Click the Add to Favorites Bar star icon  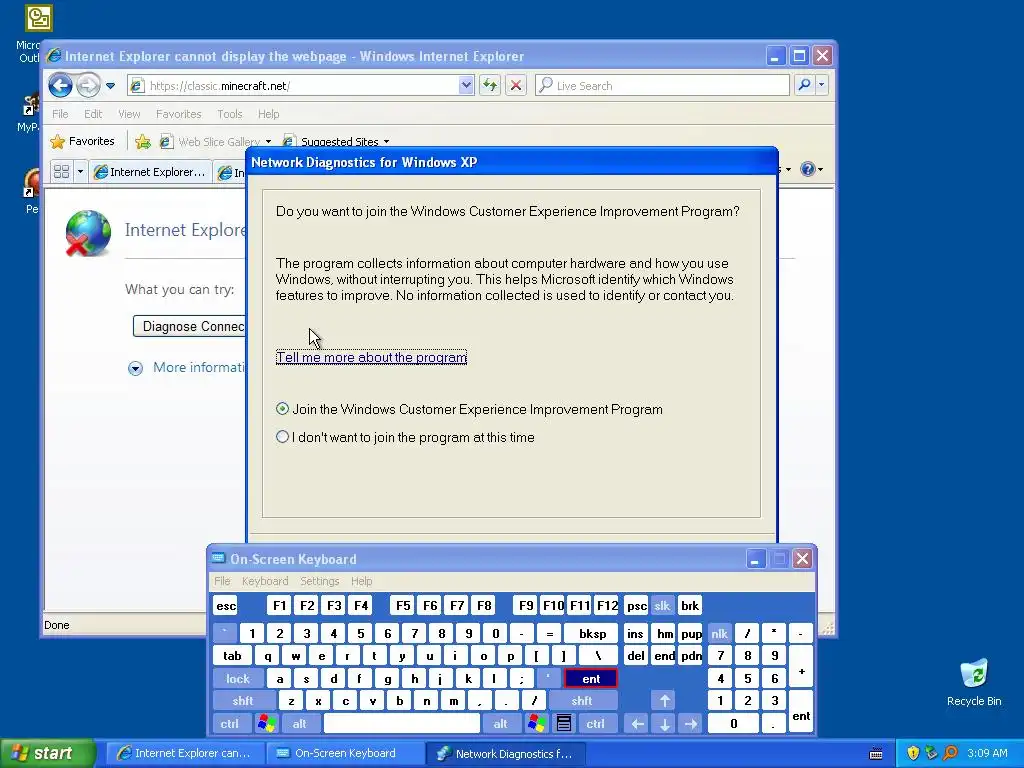[x=143, y=141]
